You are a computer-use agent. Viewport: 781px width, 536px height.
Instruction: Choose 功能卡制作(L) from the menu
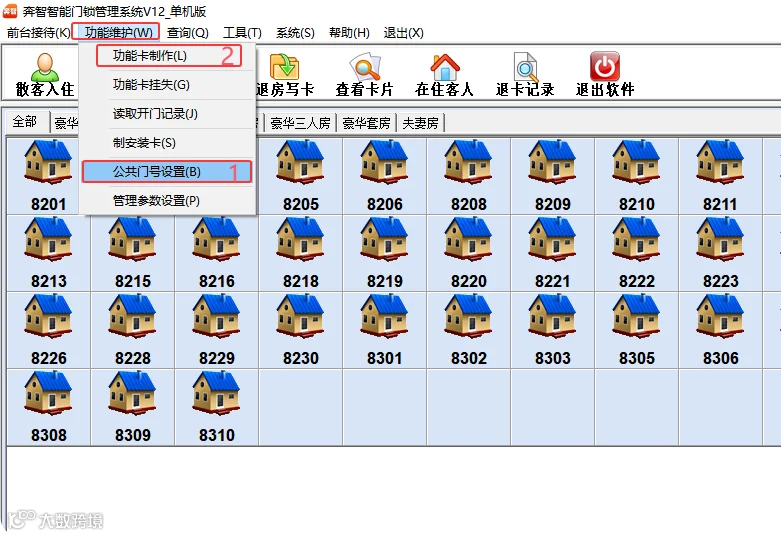pos(168,56)
